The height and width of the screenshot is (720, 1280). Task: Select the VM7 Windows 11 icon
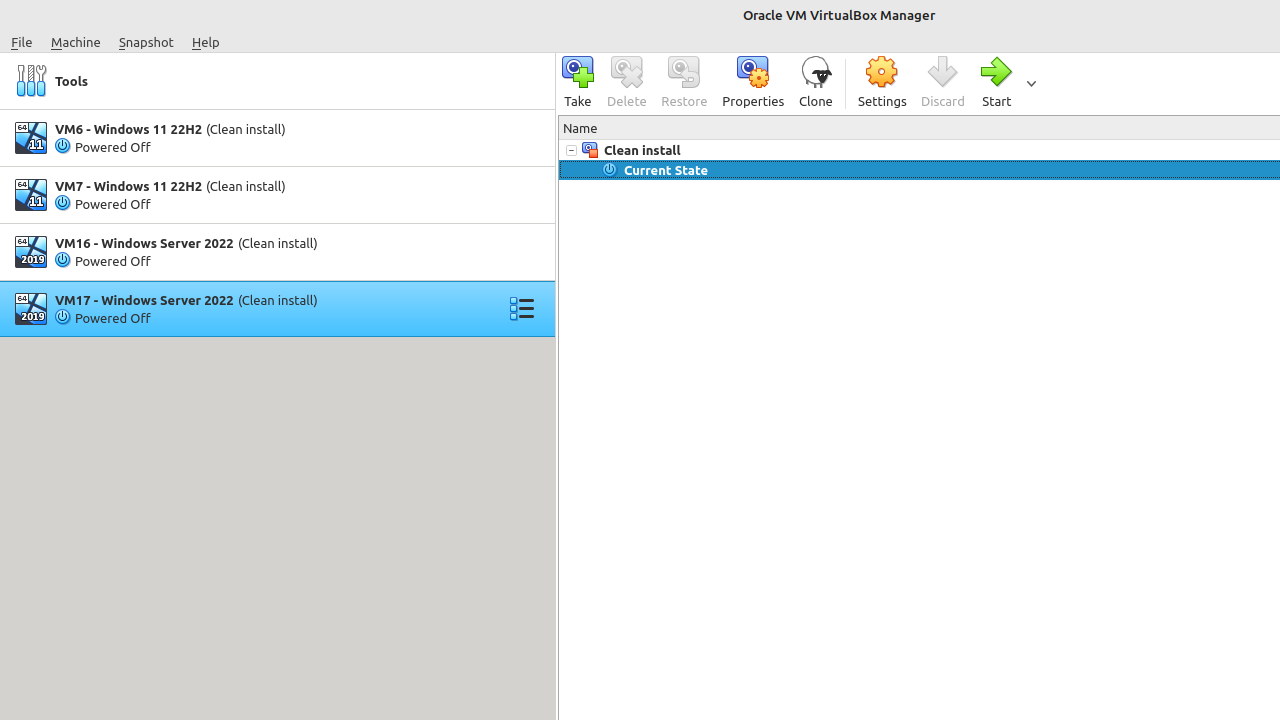pos(31,195)
